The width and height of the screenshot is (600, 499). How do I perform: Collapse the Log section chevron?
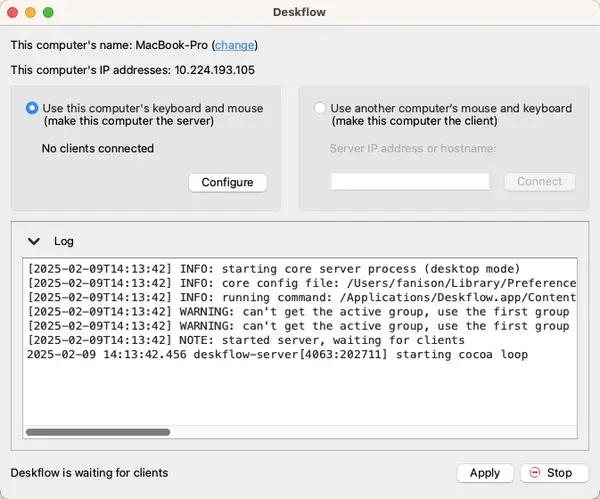click(34, 241)
